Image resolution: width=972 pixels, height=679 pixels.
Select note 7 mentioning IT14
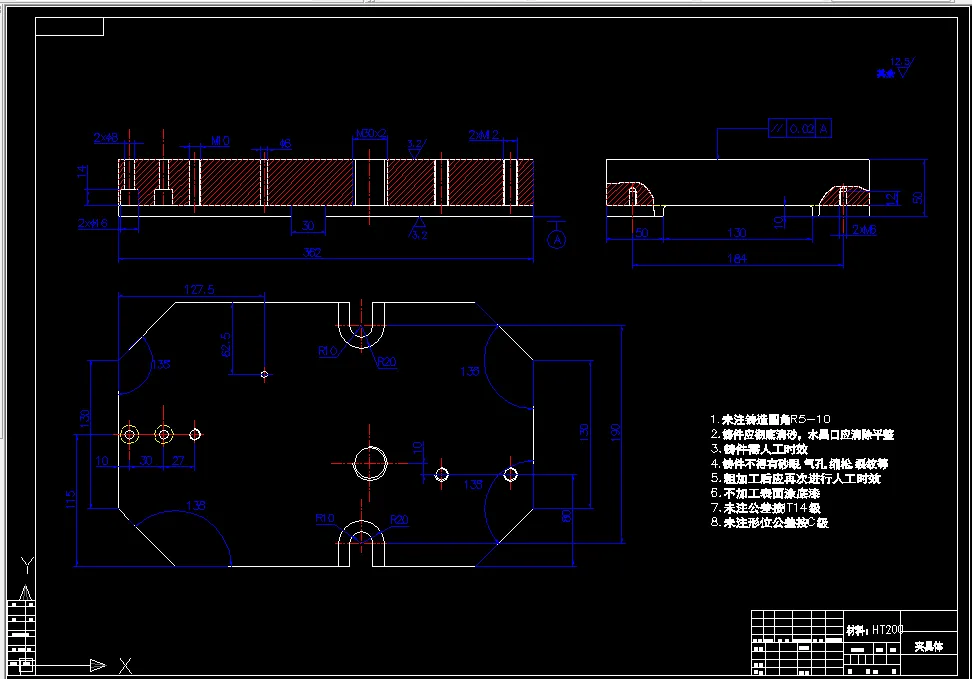(x=766, y=508)
